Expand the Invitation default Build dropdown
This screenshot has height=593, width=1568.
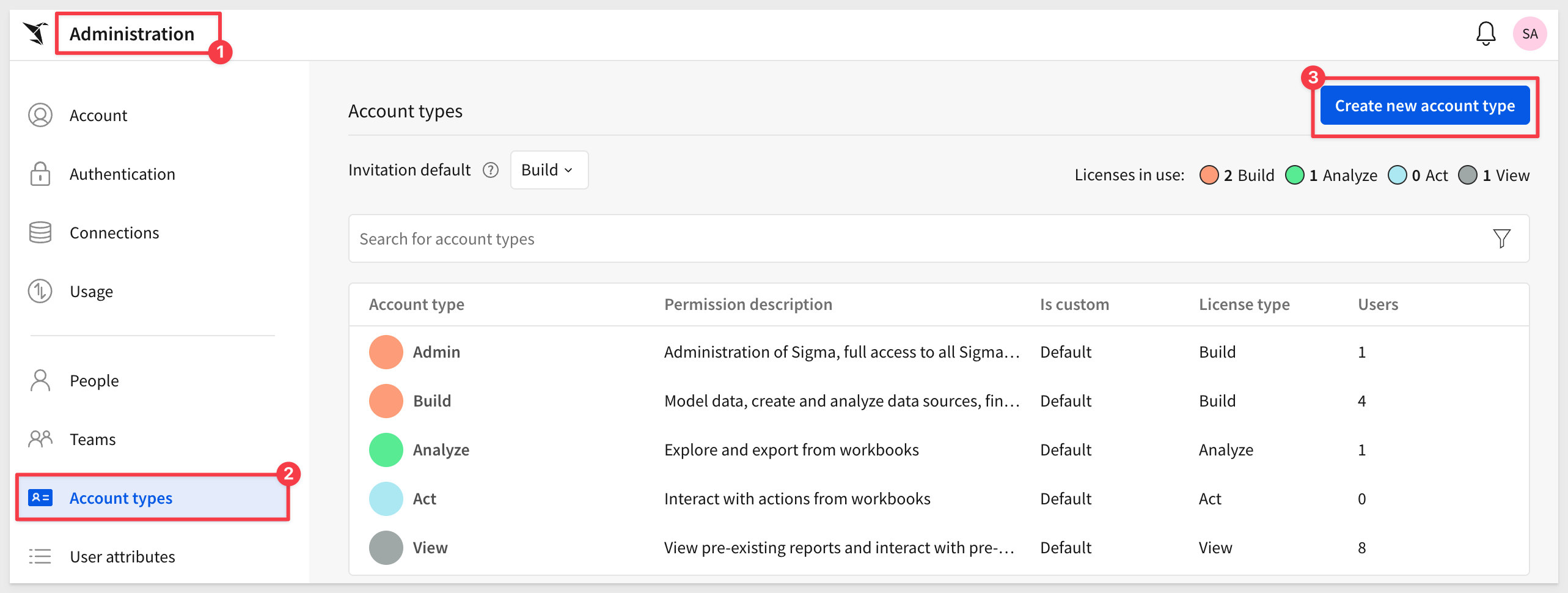click(549, 170)
